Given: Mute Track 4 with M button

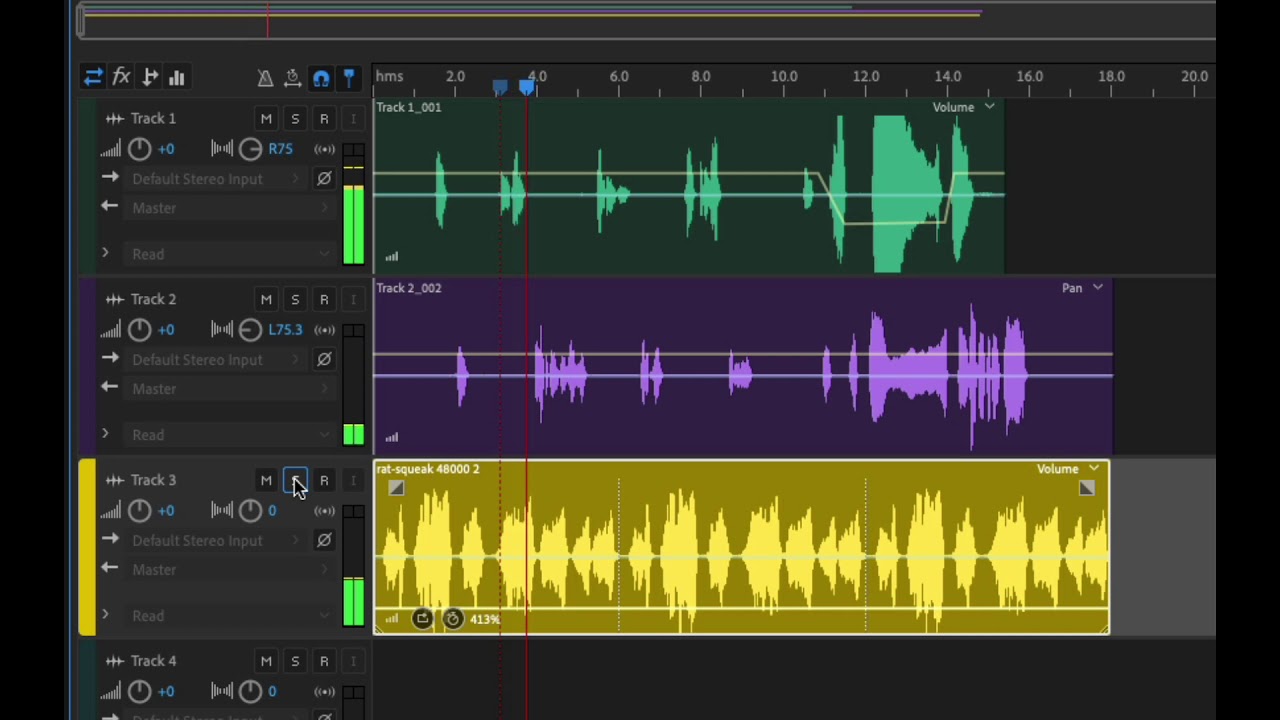Looking at the screenshot, I should (x=266, y=661).
